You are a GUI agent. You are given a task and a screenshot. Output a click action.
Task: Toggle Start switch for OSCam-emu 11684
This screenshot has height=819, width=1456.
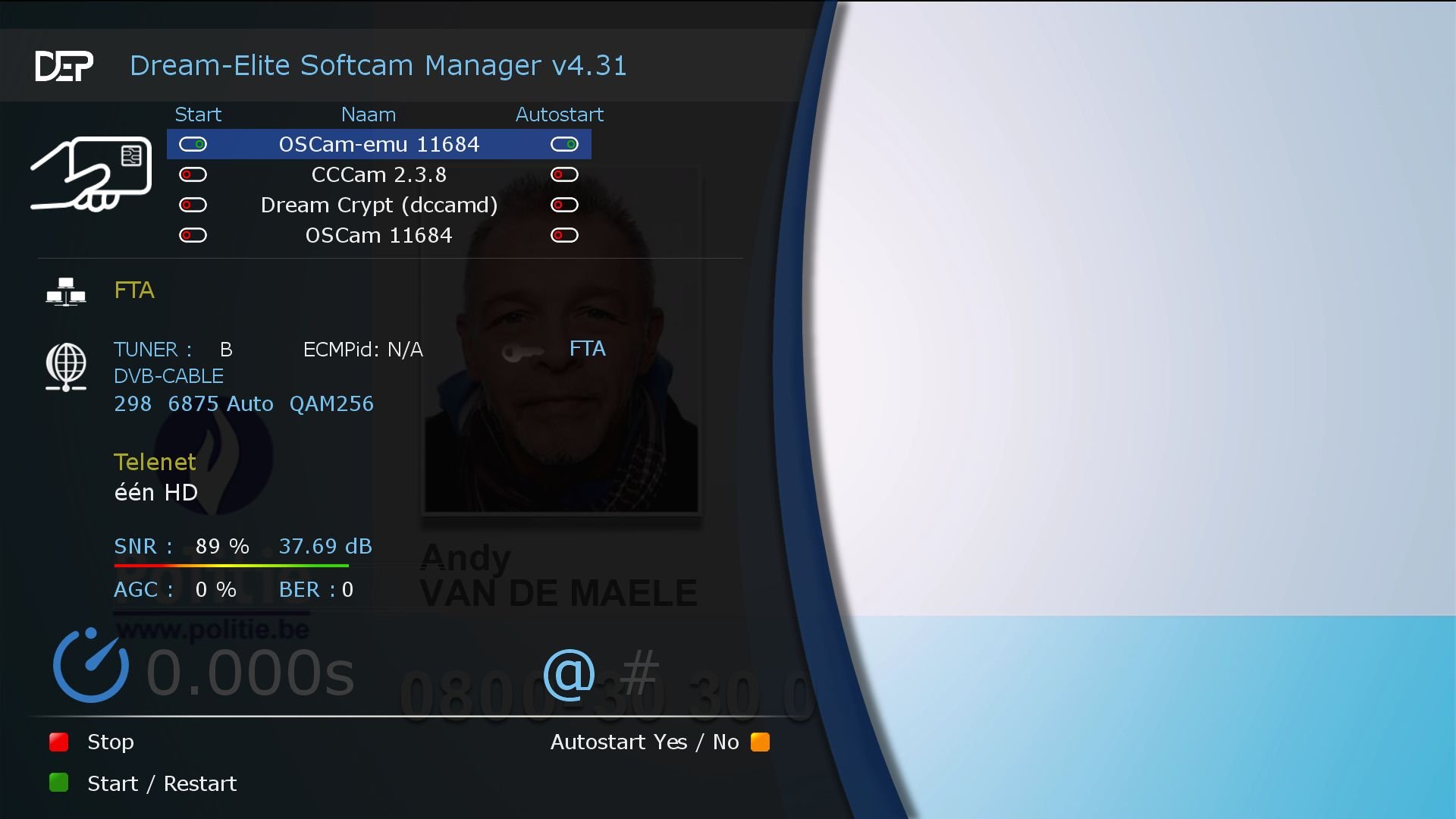pyautogui.click(x=193, y=144)
